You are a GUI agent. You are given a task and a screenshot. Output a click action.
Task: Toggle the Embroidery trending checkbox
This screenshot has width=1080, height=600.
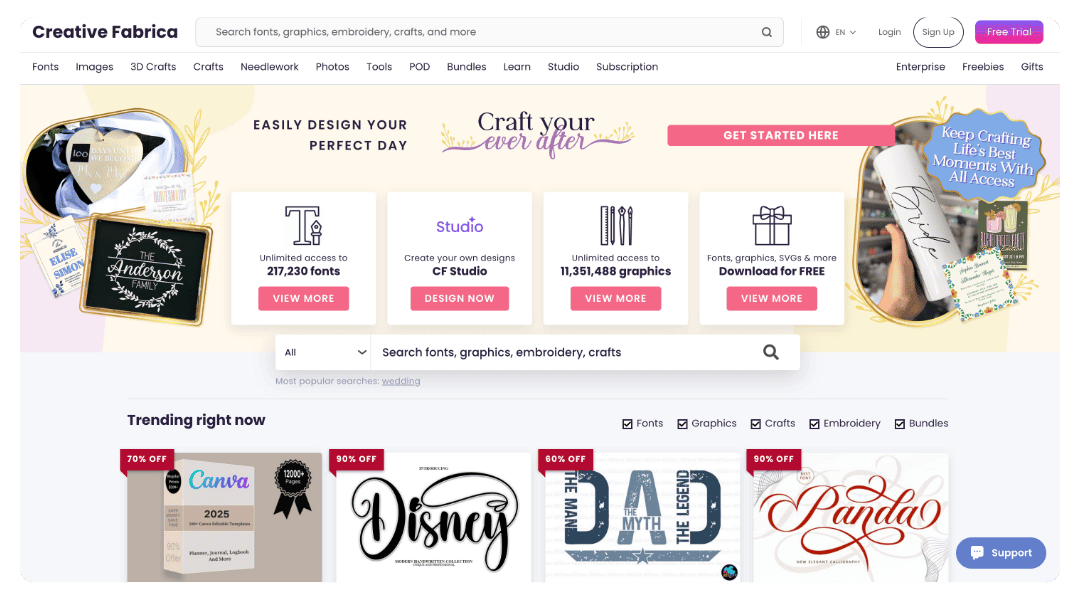click(814, 424)
